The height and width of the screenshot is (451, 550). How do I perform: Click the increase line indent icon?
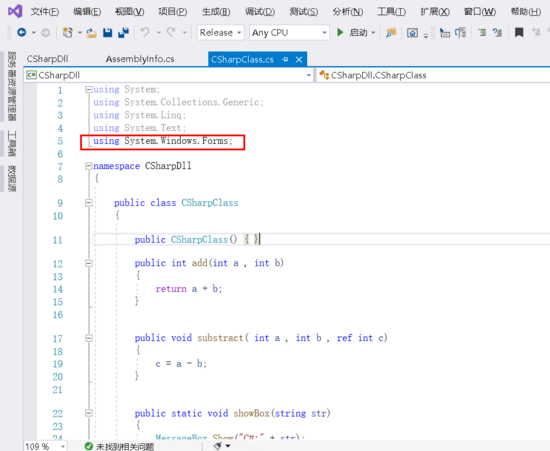pyautogui.click(x=497, y=33)
